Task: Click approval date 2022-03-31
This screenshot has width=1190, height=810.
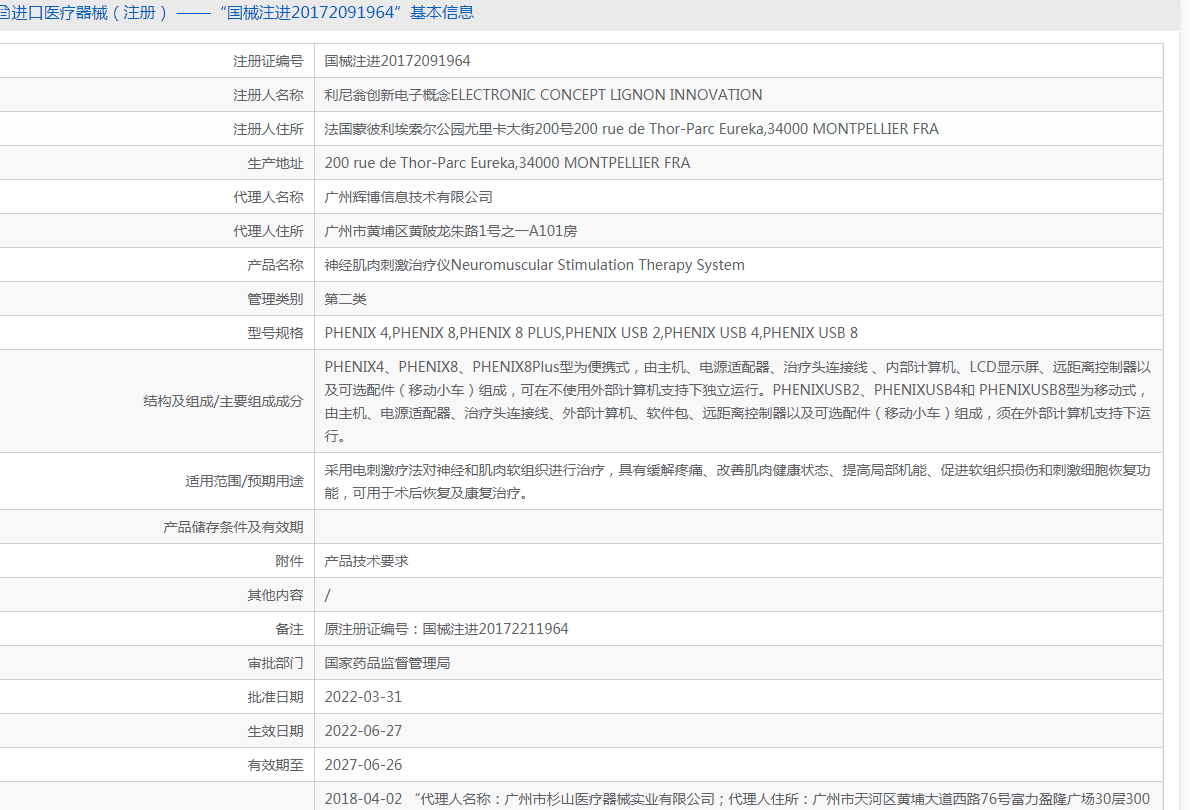Action: coord(363,697)
